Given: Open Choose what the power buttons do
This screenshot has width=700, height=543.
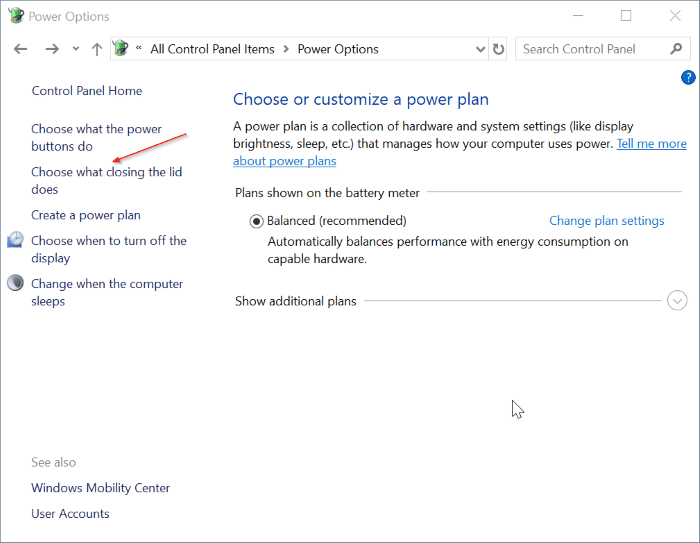Looking at the screenshot, I should (x=96, y=138).
